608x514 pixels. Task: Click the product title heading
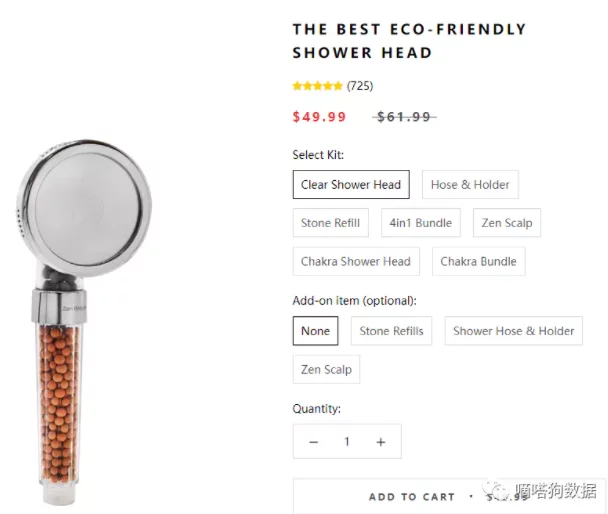tap(409, 41)
